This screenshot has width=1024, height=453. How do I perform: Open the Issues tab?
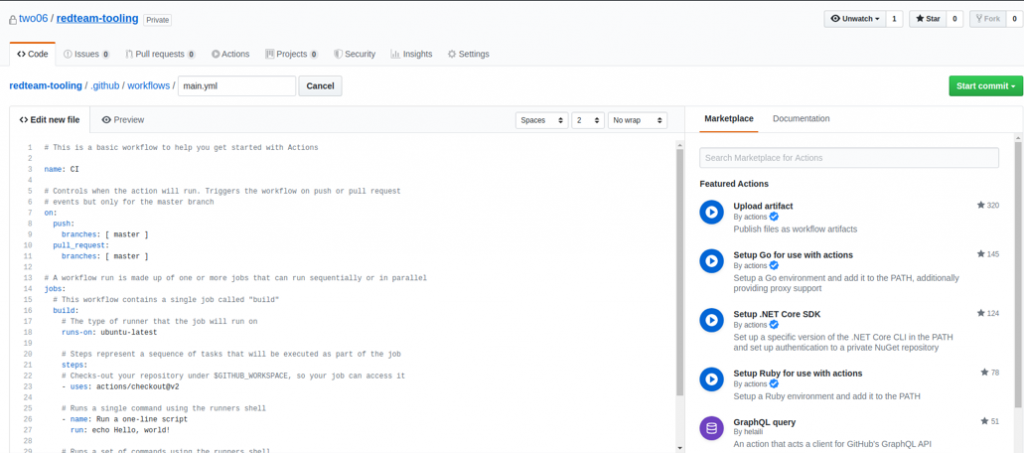[x=86, y=54]
